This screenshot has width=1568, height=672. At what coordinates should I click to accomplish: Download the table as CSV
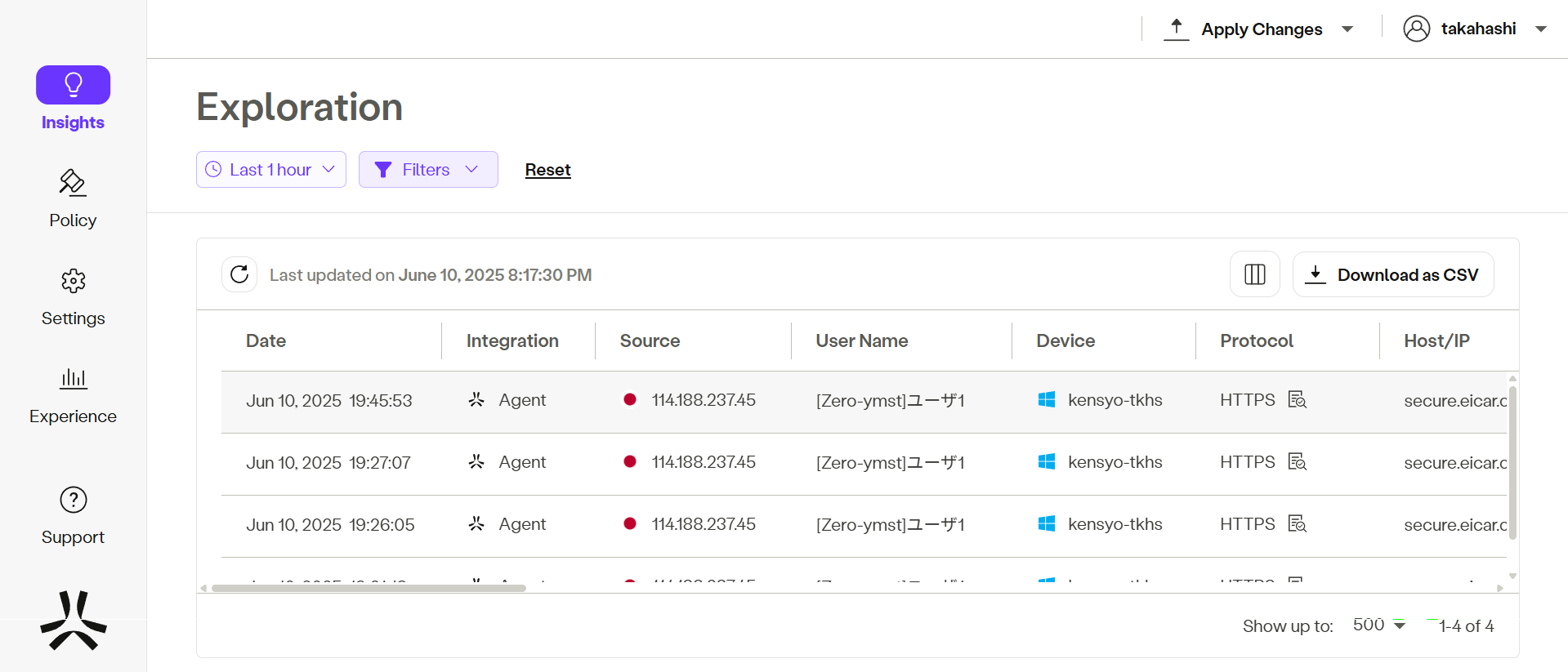pos(1393,274)
